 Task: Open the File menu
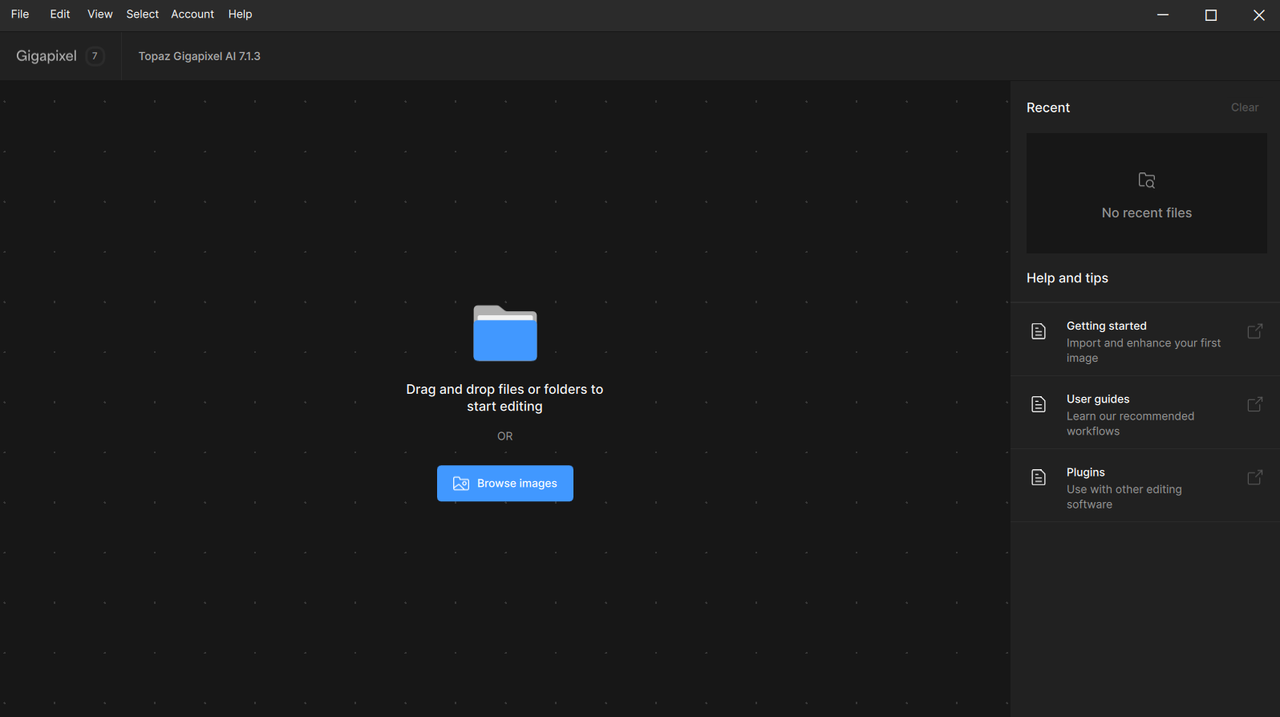20,14
